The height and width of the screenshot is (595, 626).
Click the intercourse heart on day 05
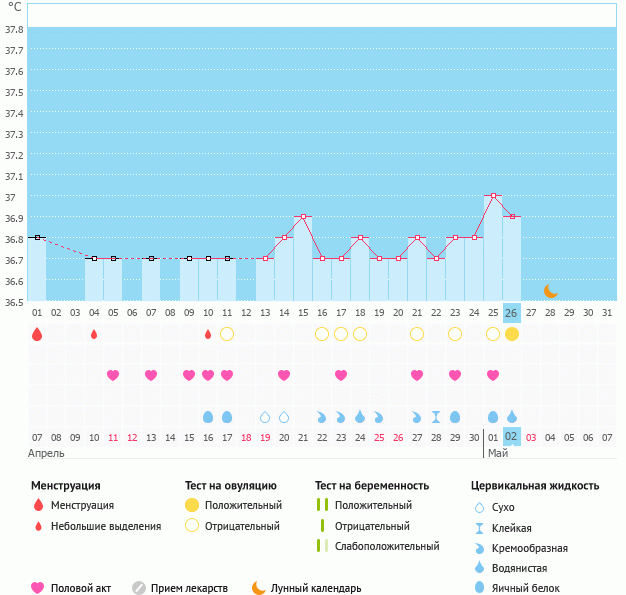(x=113, y=375)
